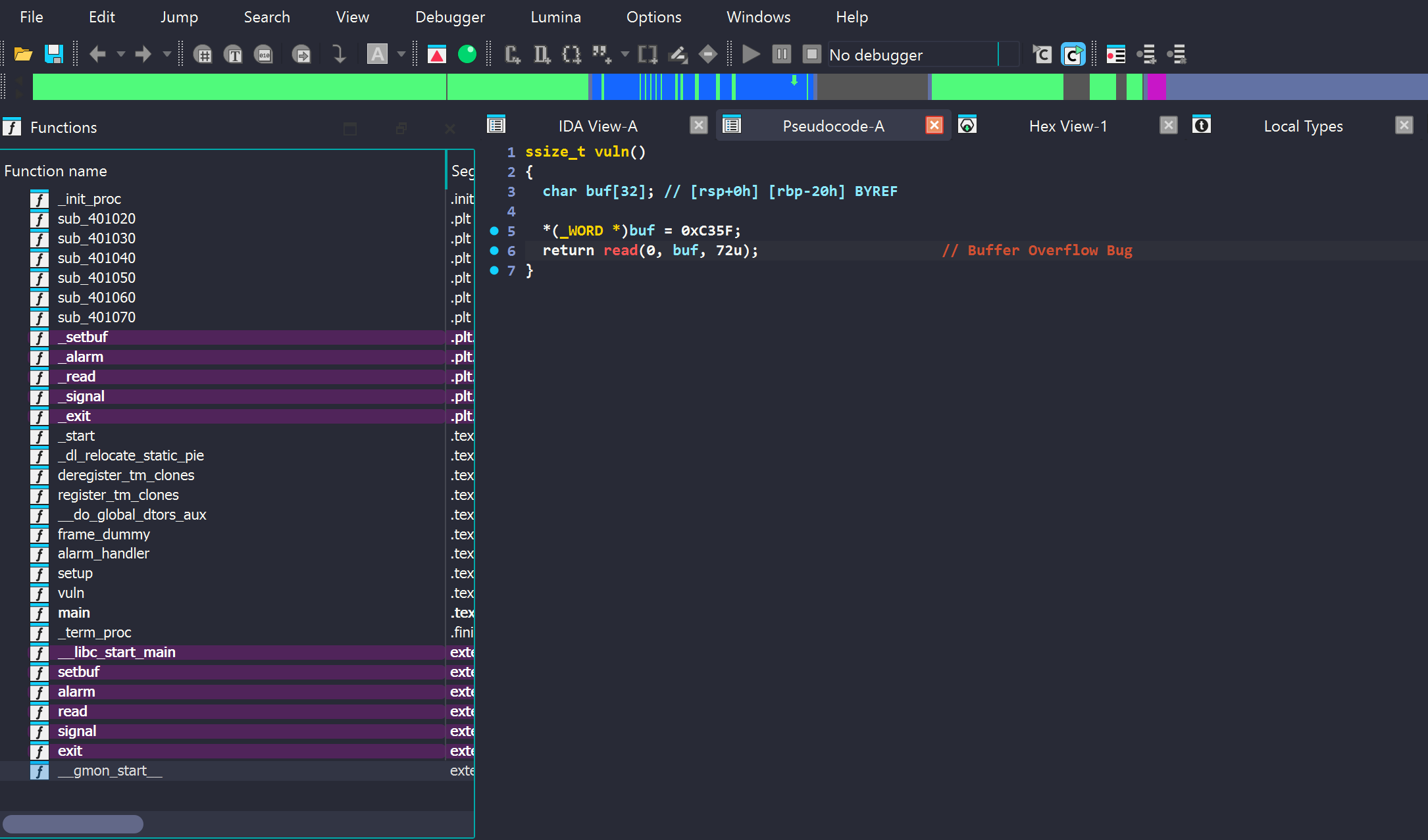Click the save database floppy icon
The height and width of the screenshot is (840, 1428).
[53, 55]
